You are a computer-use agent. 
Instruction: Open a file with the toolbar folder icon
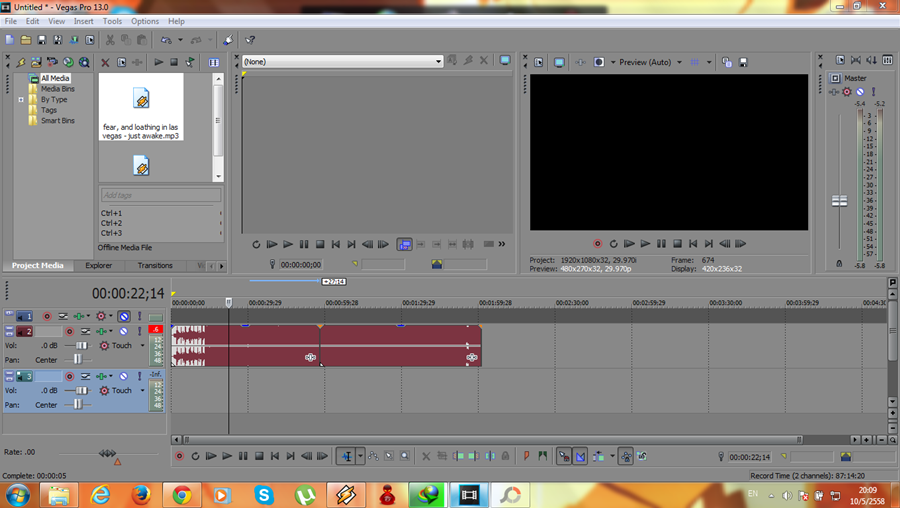[x=26, y=40]
